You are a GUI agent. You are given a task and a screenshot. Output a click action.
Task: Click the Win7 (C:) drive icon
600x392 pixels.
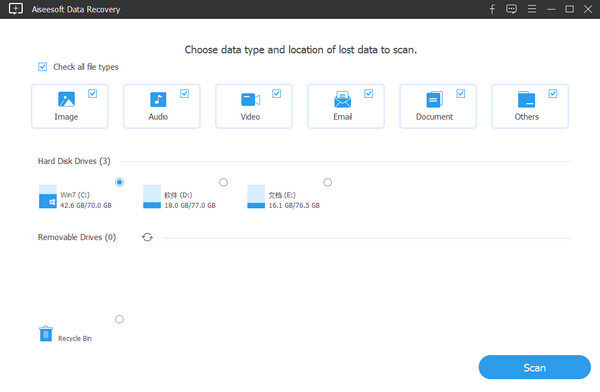tap(48, 196)
